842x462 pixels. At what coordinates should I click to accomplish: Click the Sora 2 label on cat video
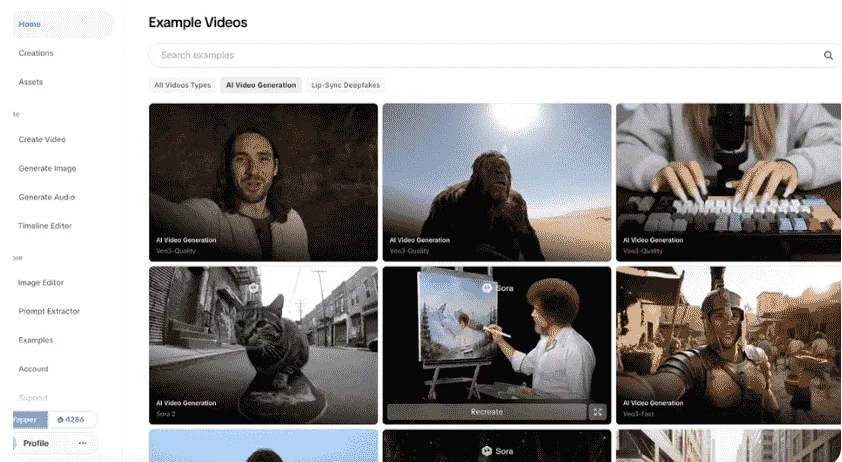pyautogui.click(x=166, y=414)
